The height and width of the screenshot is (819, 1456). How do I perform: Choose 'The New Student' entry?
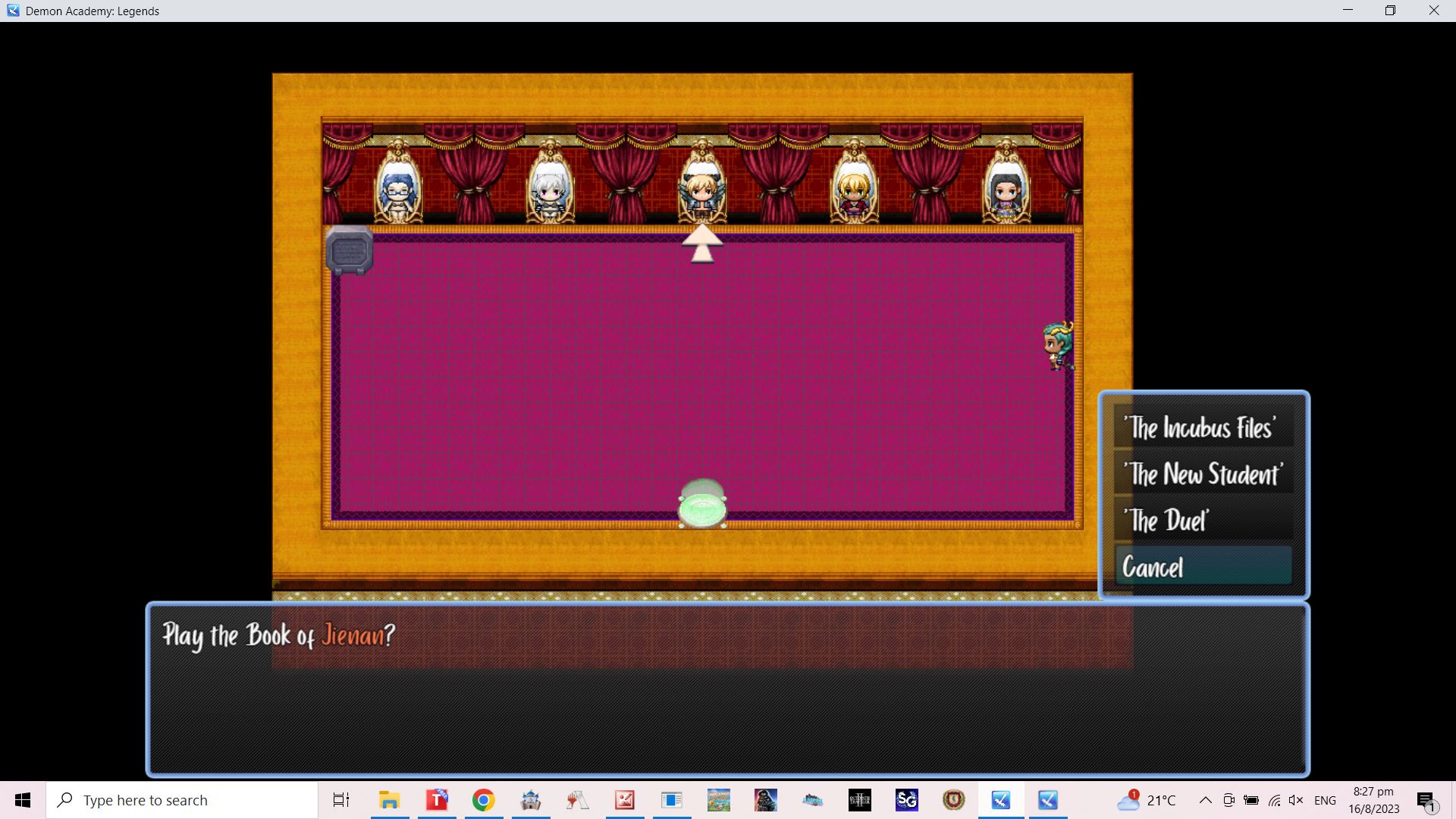point(1203,475)
